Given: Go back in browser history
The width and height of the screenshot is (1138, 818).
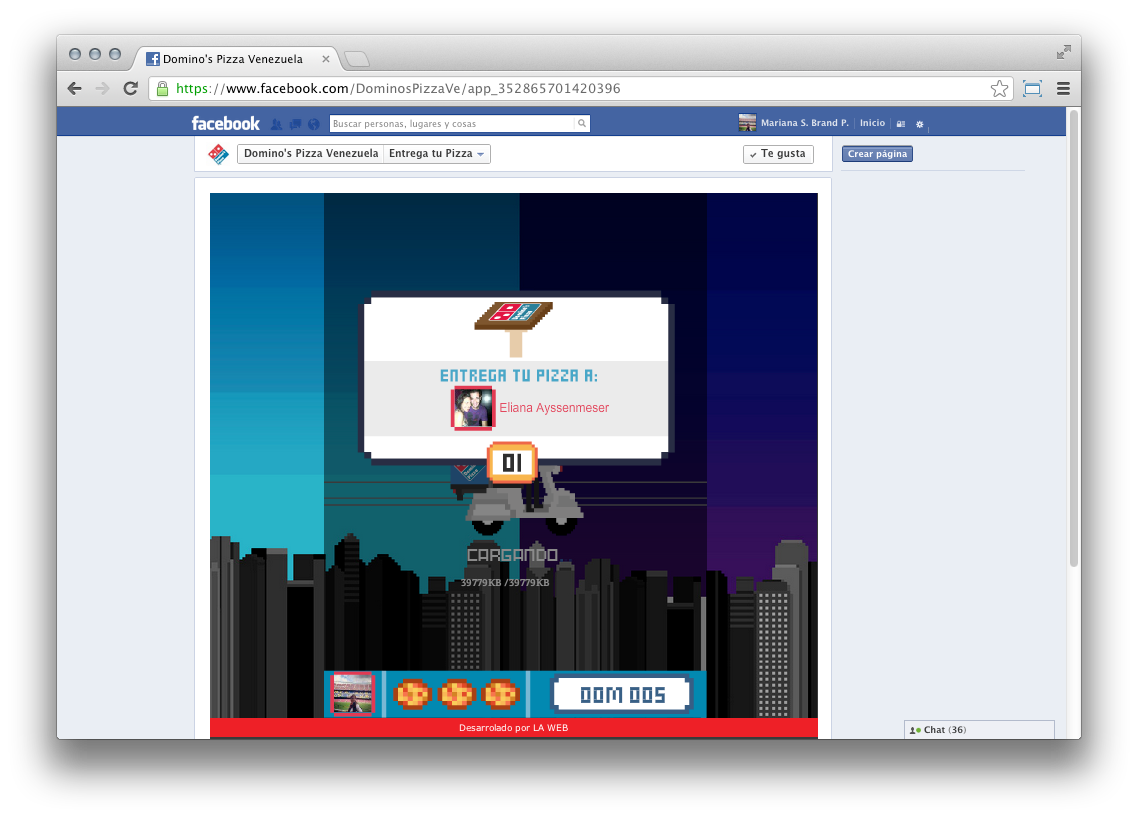Looking at the screenshot, I should point(74,89).
